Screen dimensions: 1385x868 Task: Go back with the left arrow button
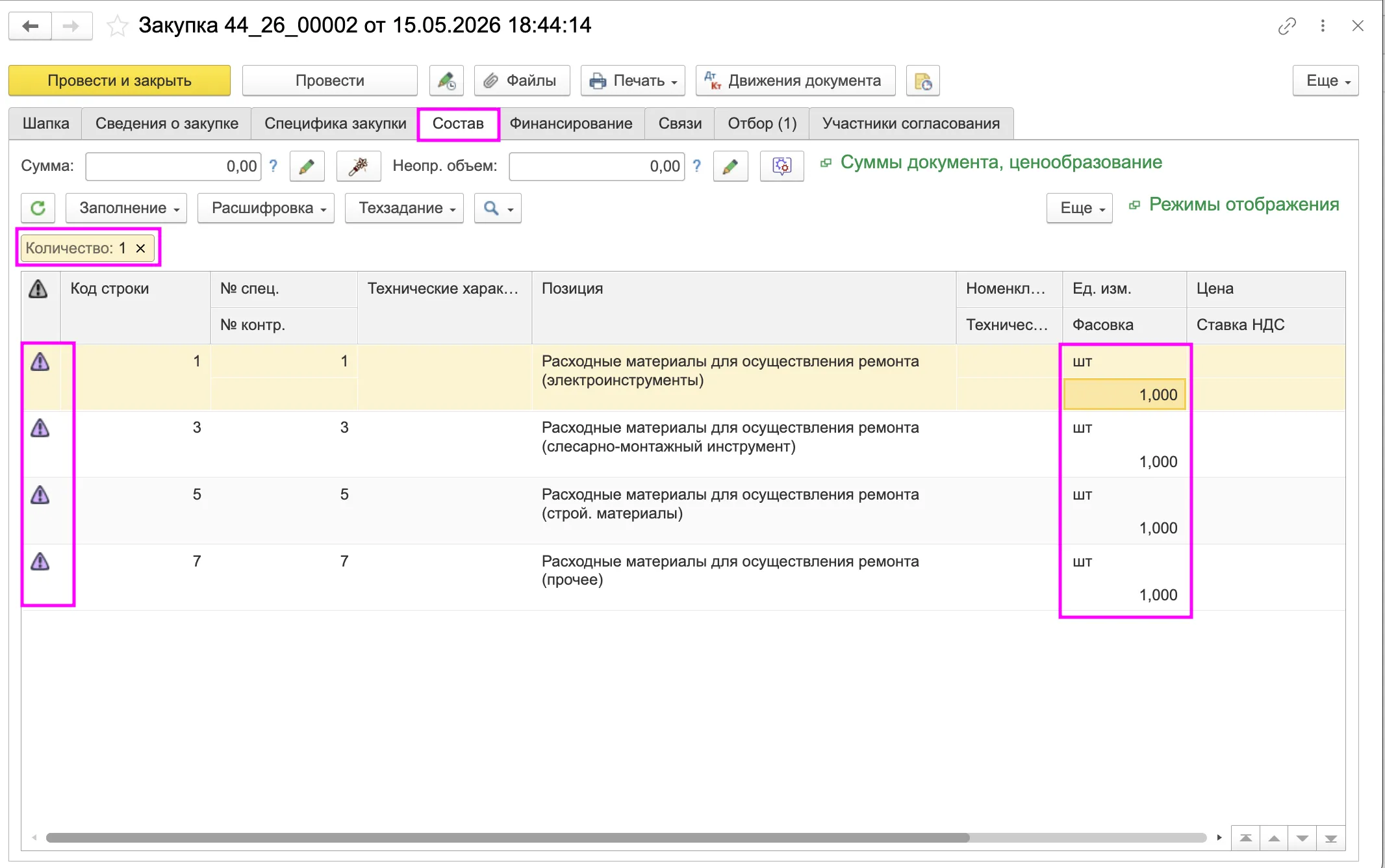[30, 26]
